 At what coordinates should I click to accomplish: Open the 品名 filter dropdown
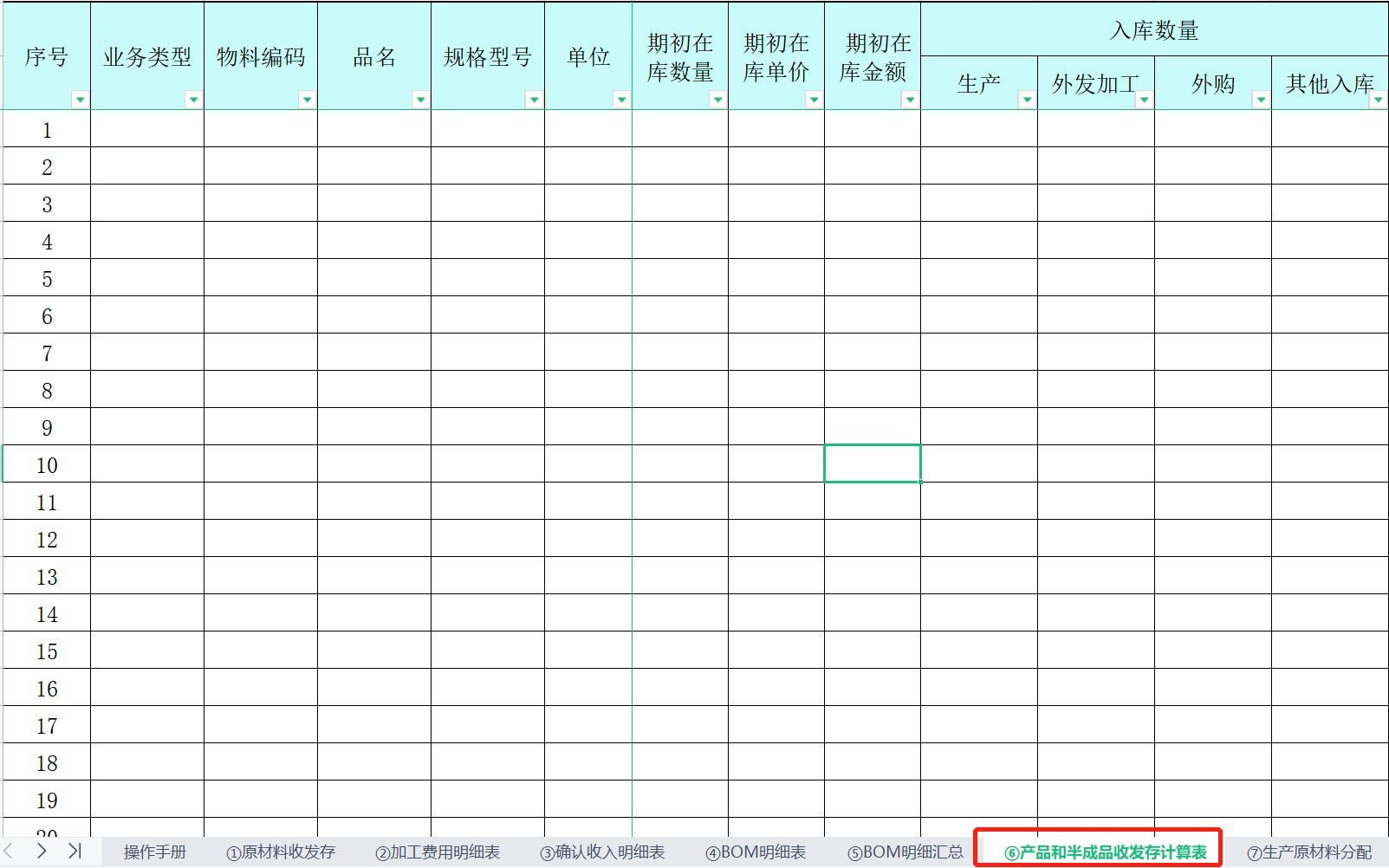pos(421,99)
